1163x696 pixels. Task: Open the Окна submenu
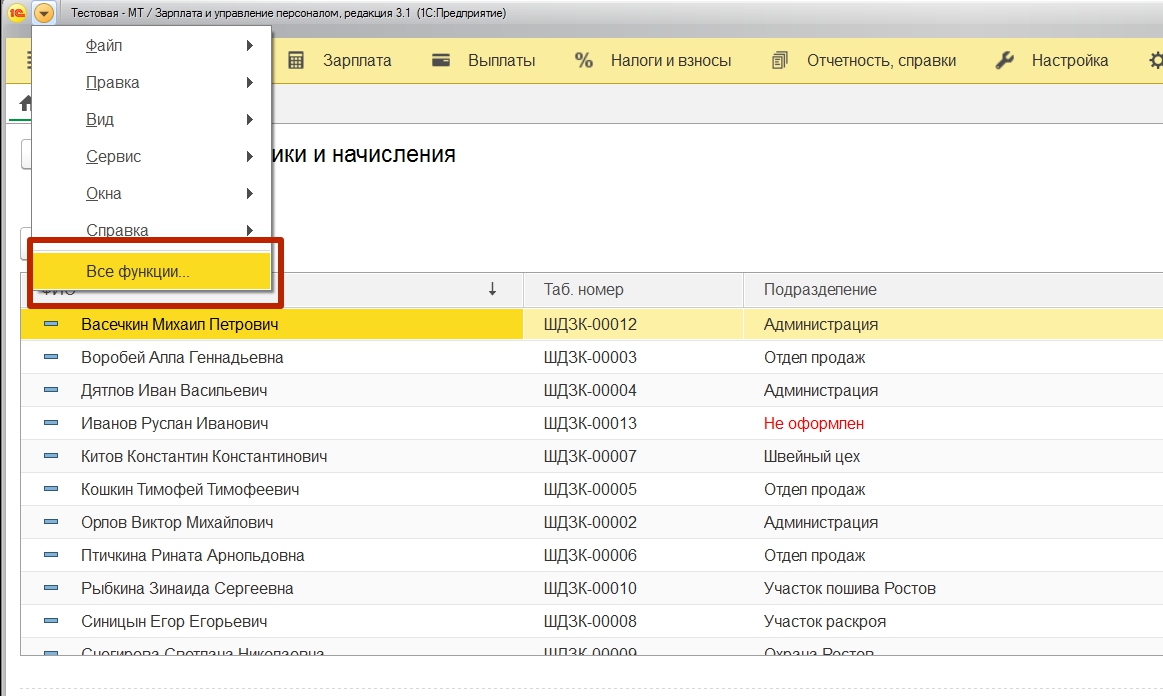[x=152, y=194]
